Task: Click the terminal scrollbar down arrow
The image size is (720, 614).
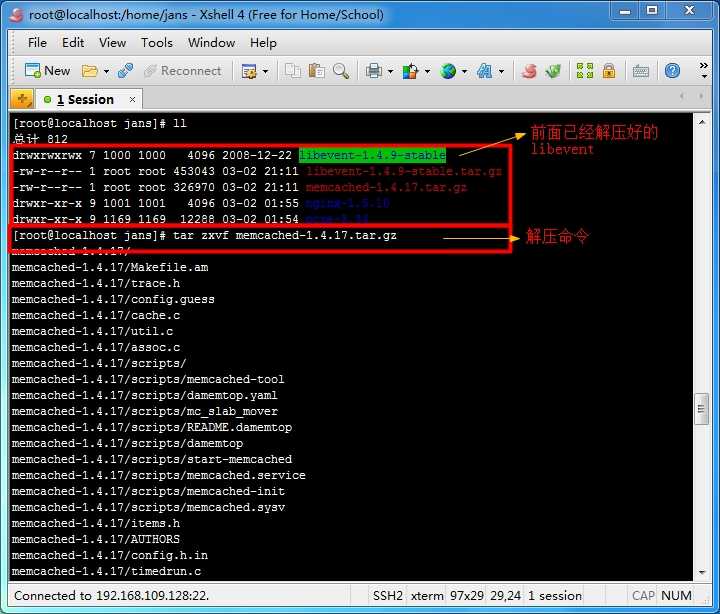Action: click(x=702, y=572)
